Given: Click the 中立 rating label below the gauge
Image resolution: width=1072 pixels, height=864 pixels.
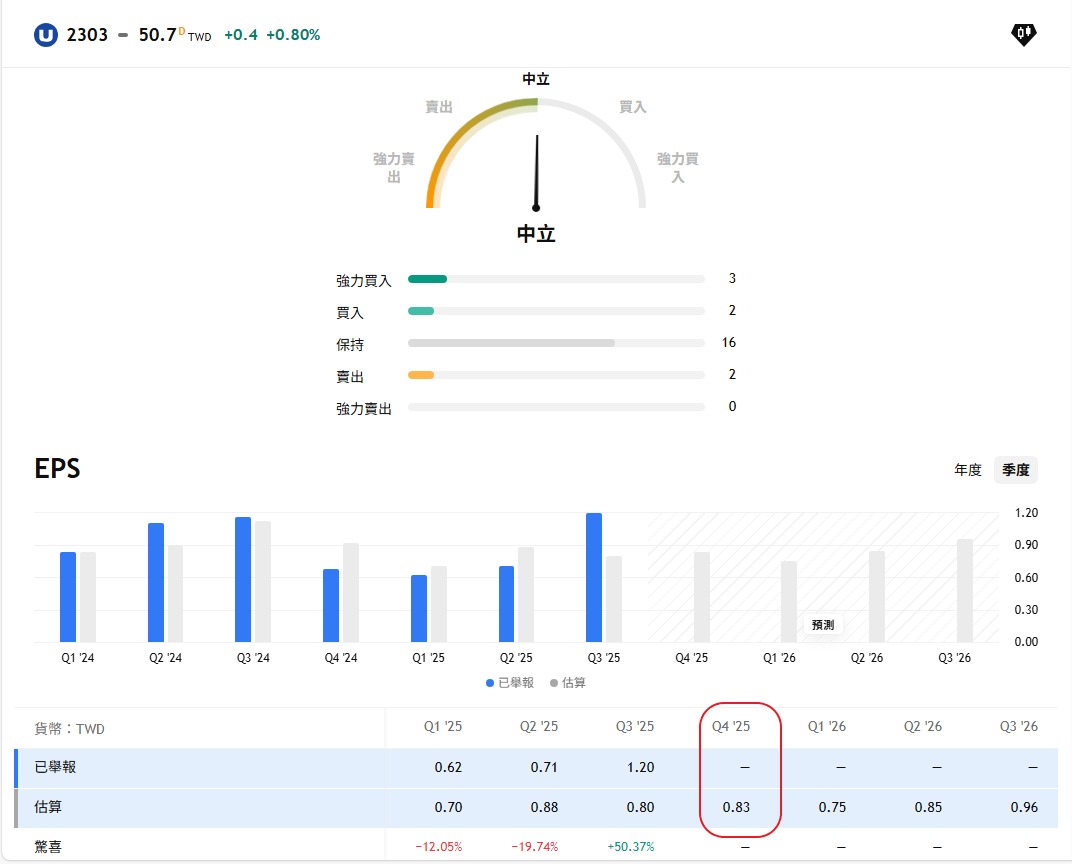Looking at the screenshot, I should (x=536, y=233).
